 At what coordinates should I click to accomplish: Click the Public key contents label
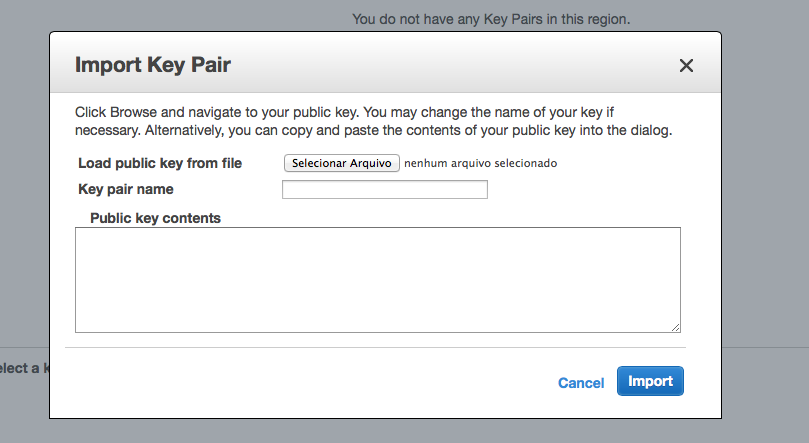coord(155,217)
